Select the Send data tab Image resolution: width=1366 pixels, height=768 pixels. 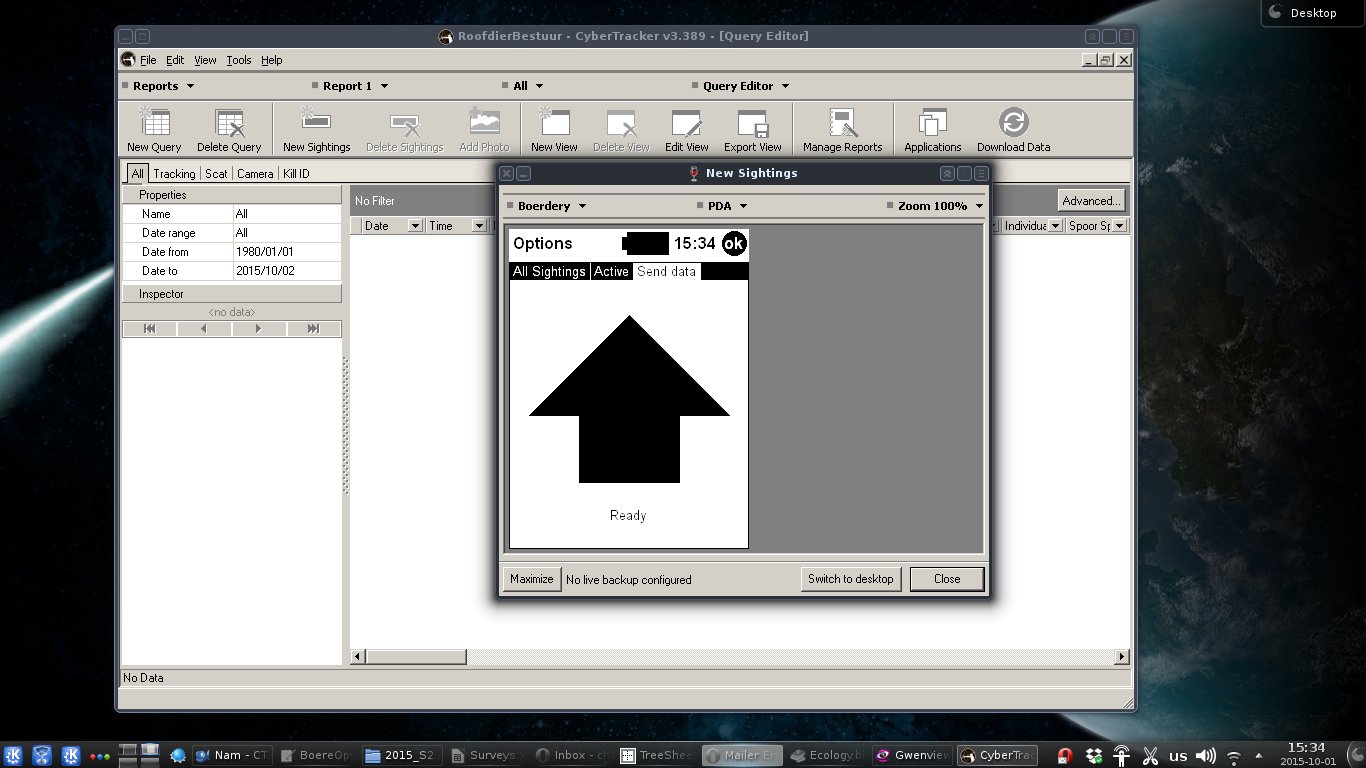tap(666, 272)
